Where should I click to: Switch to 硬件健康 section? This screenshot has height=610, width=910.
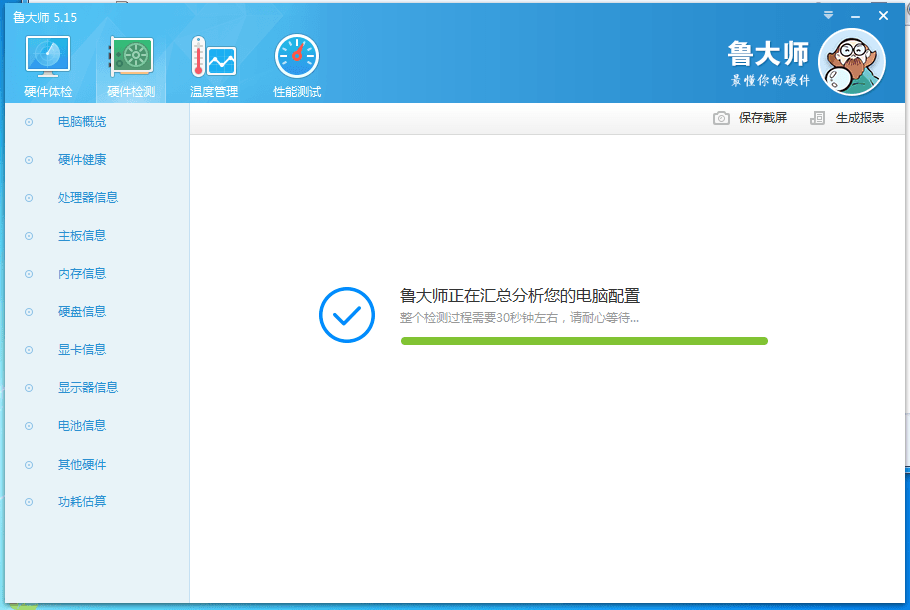coord(82,160)
